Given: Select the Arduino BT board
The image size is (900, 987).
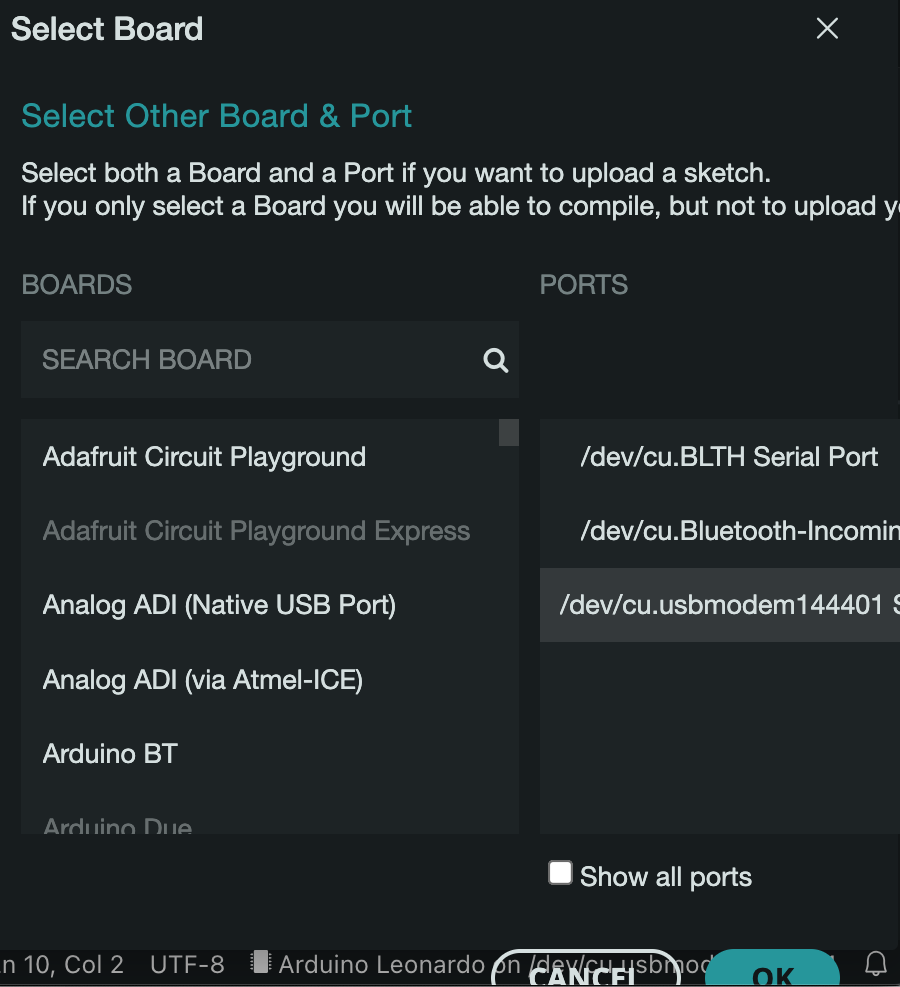Looking at the screenshot, I should 110,754.
